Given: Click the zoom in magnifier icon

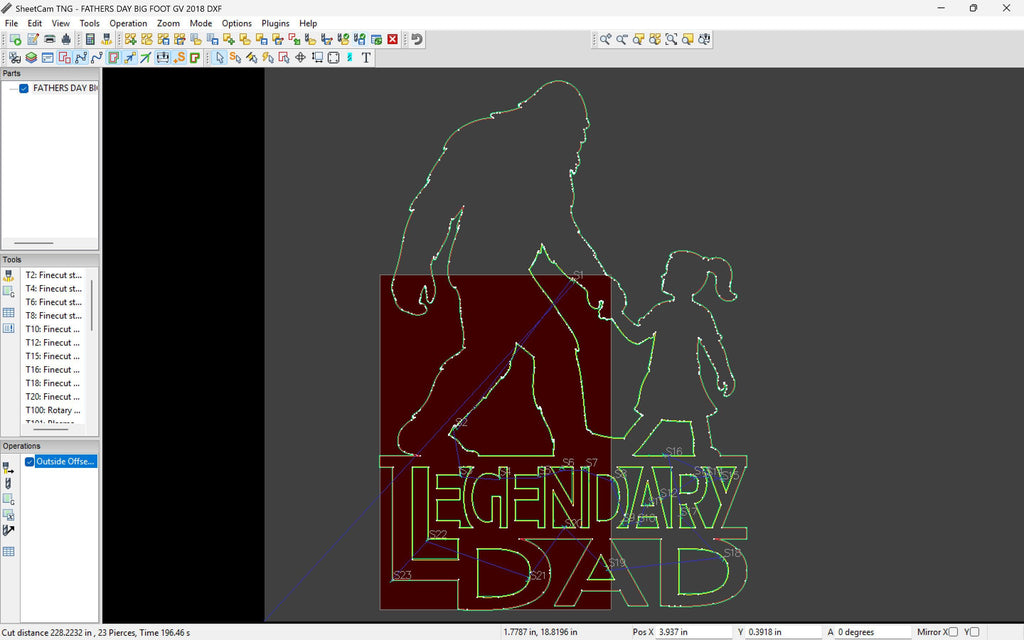Looking at the screenshot, I should (605, 39).
